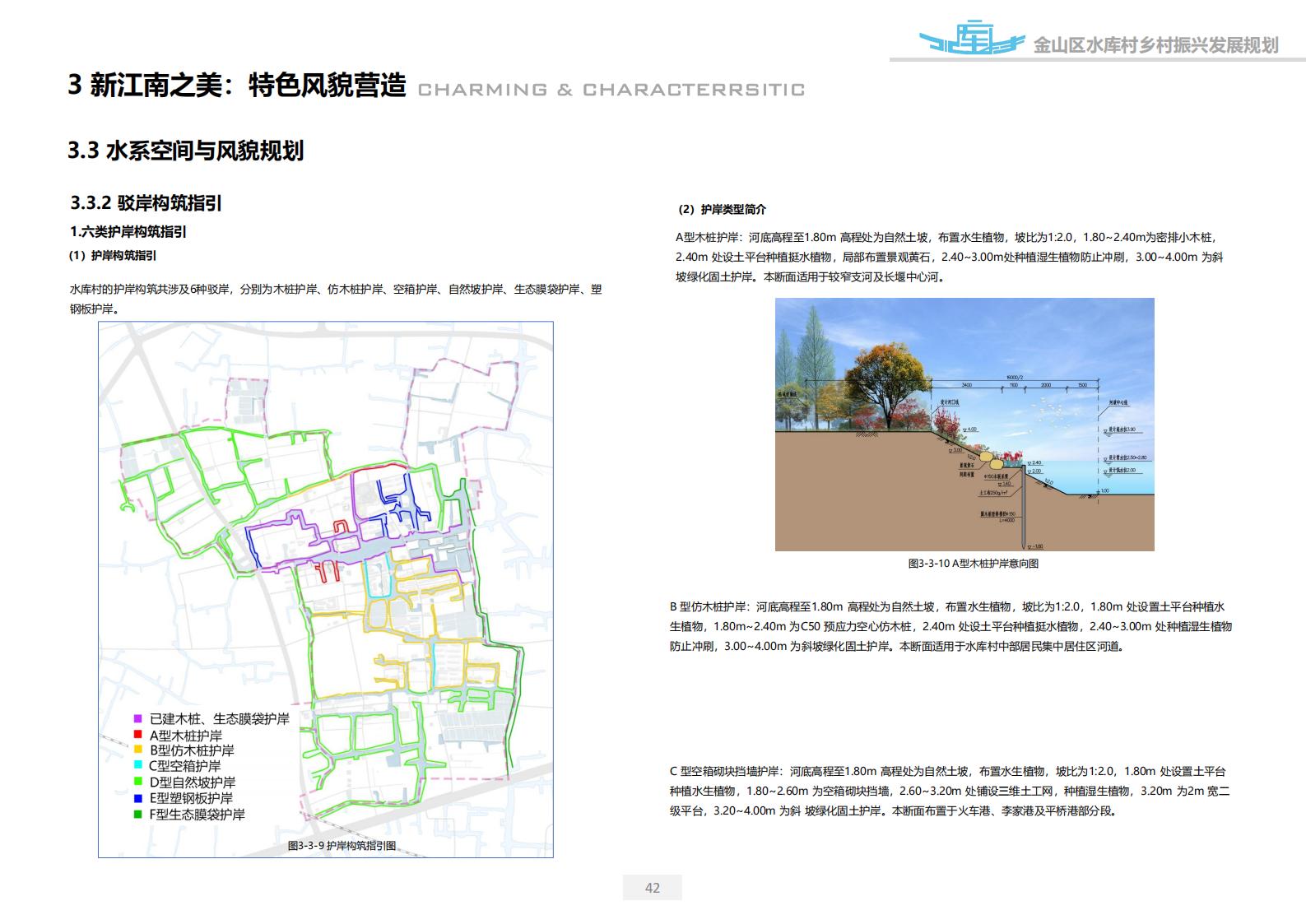Click page number 42
The image size is (1306, 924).
point(653,888)
